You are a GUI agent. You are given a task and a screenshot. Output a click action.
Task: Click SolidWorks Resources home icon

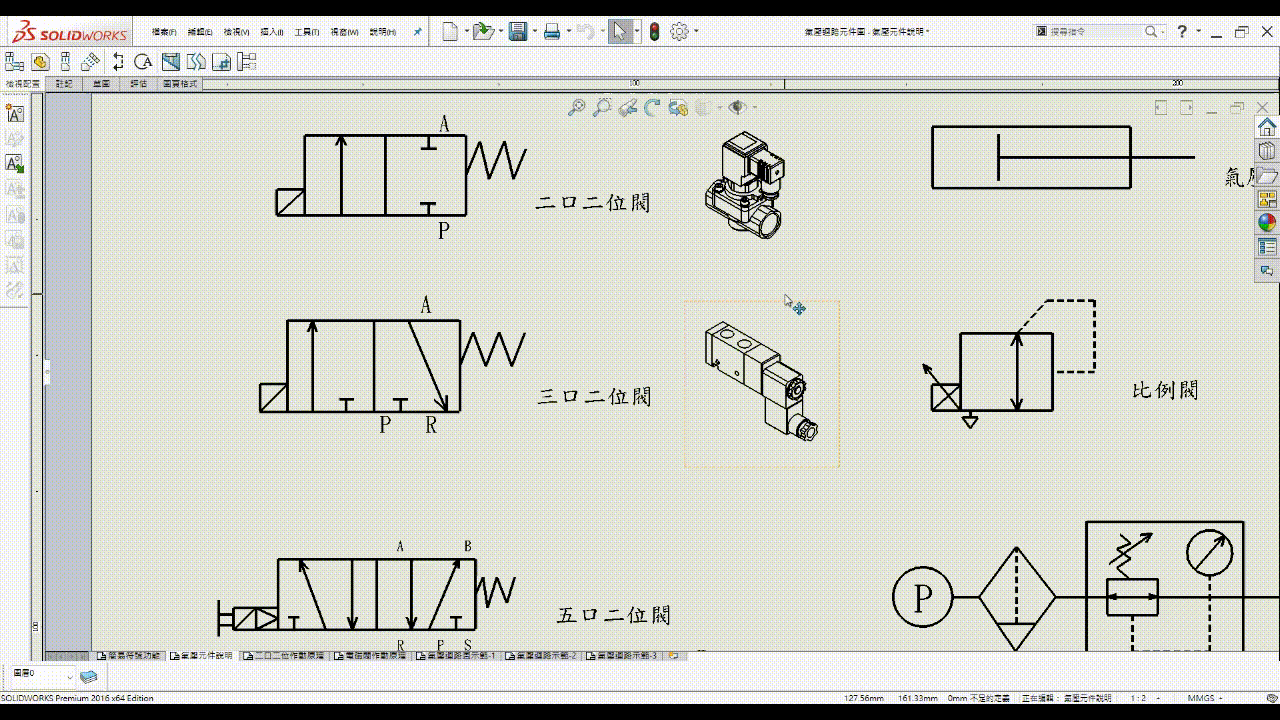tap(1267, 127)
